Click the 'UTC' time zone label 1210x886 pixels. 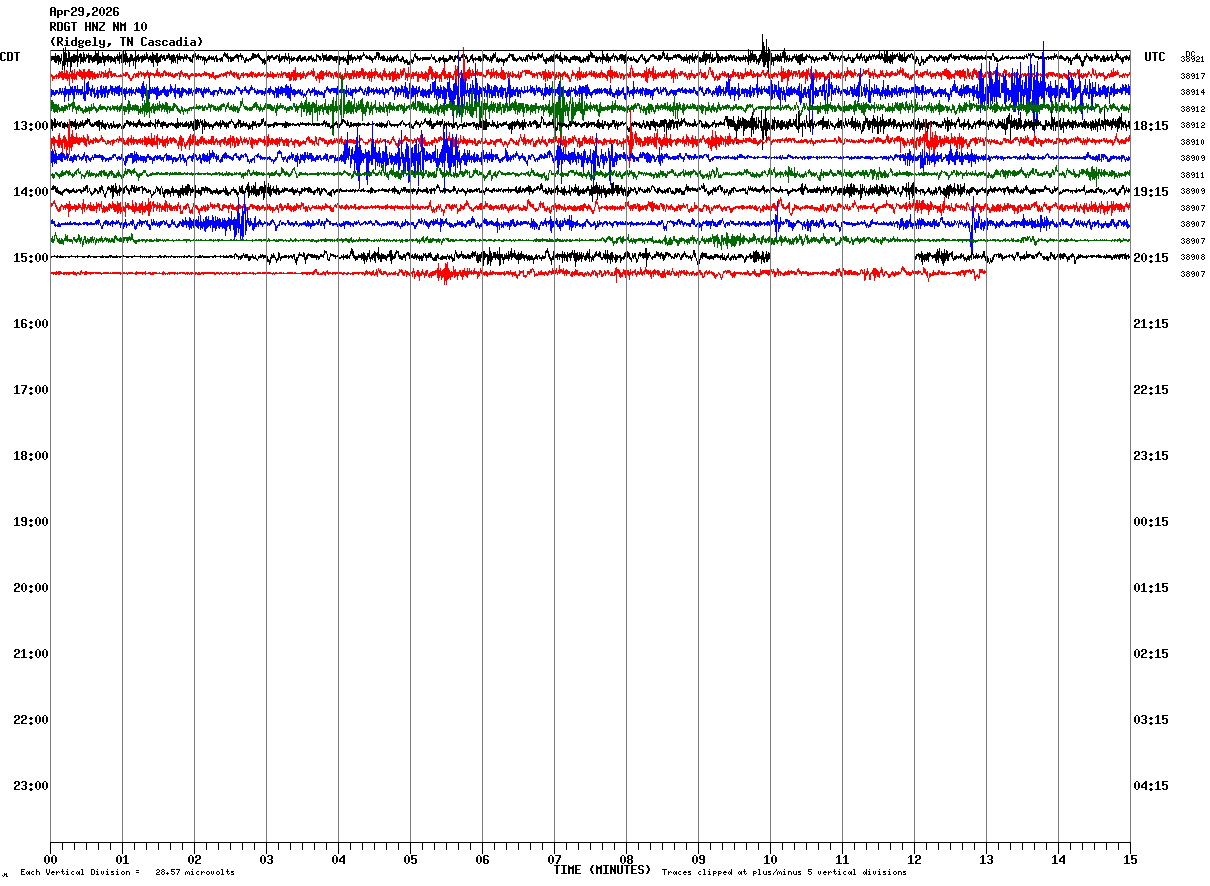coord(1155,57)
